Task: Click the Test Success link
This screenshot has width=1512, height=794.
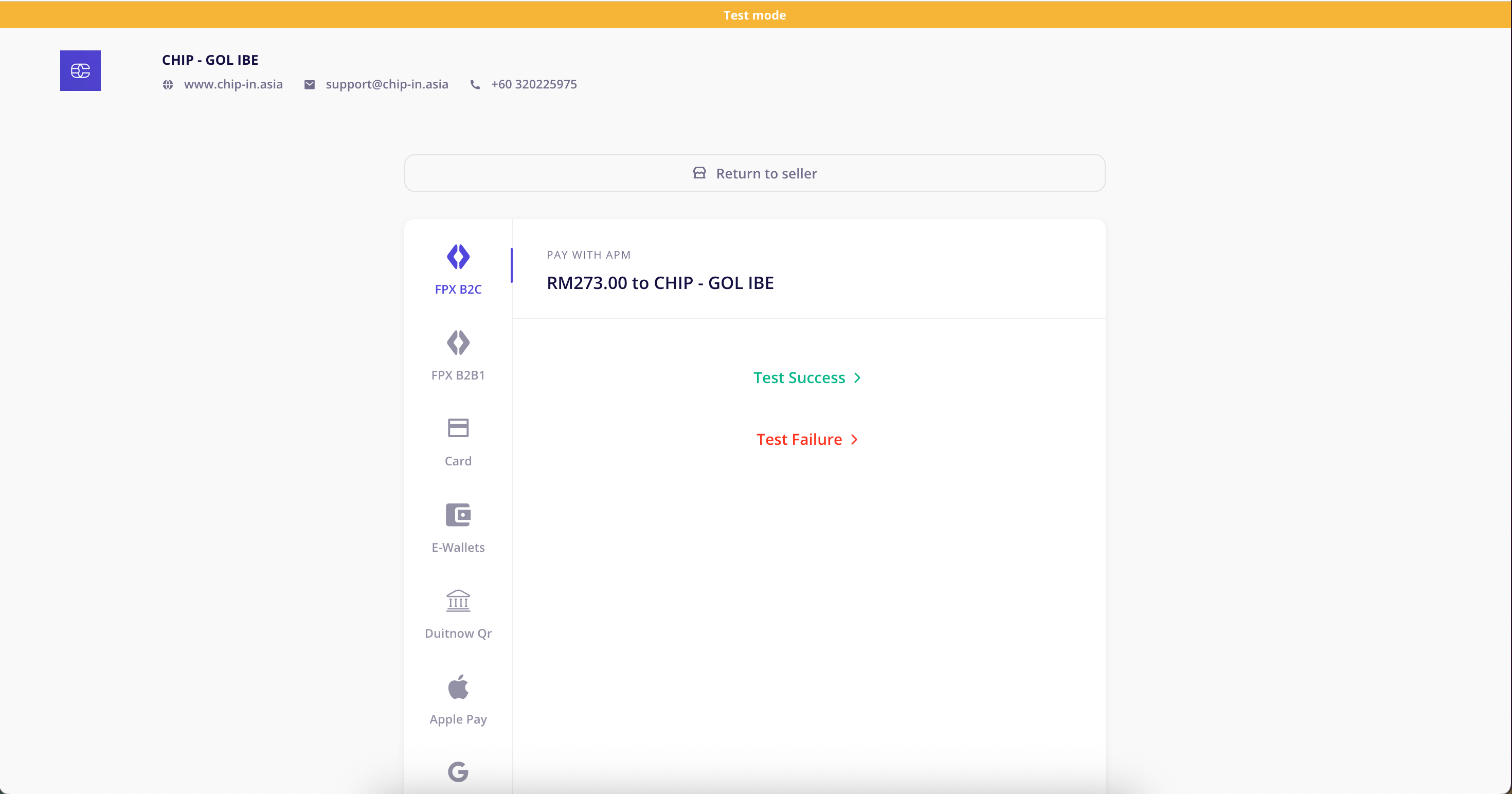Action: click(x=807, y=378)
